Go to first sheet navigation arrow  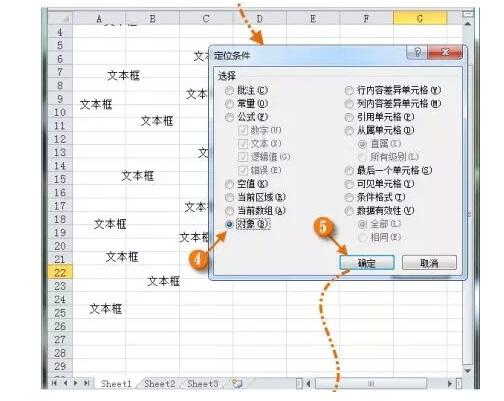(x=54, y=383)
